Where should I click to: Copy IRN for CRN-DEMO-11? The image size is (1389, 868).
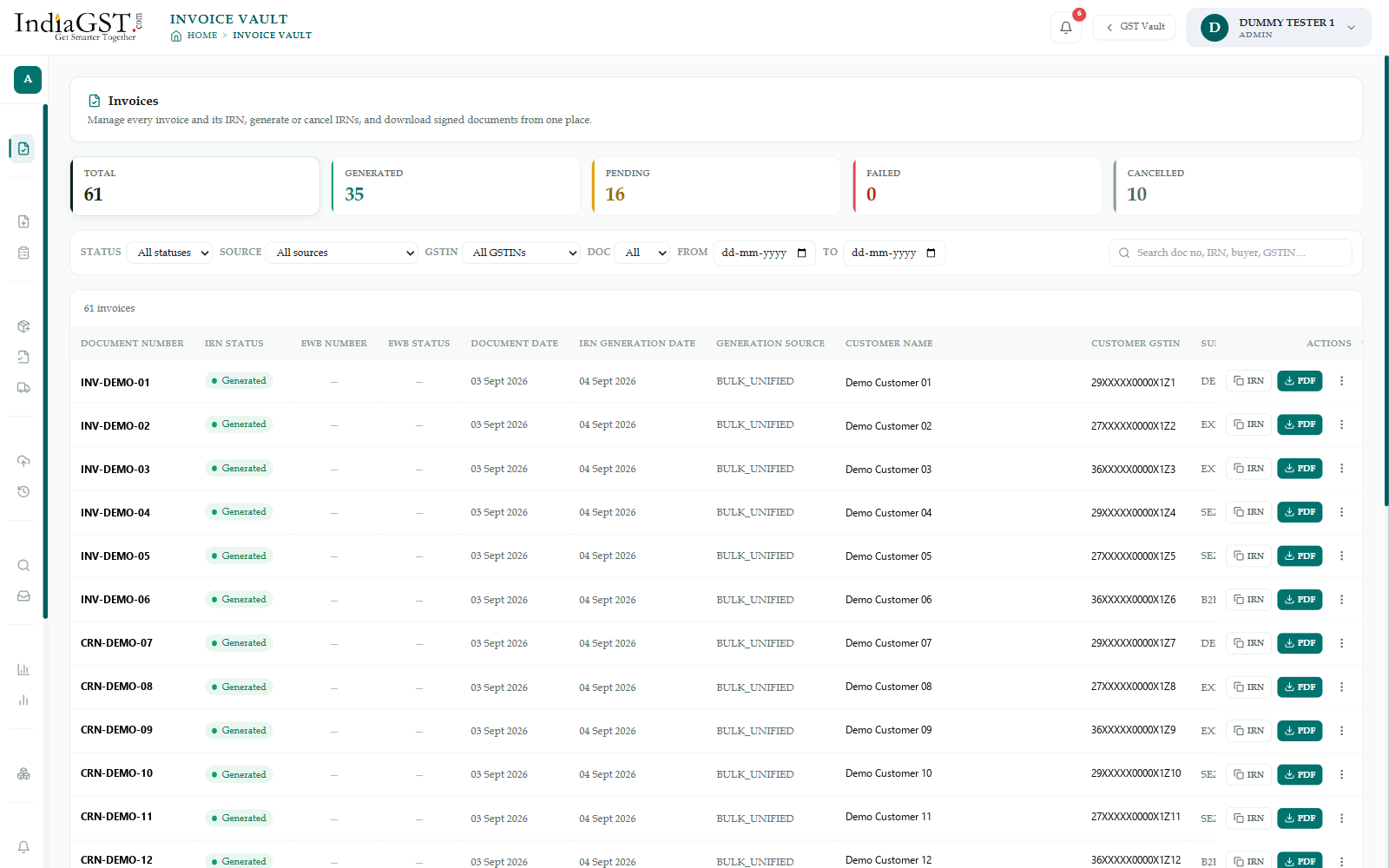tap(1248, 818)
